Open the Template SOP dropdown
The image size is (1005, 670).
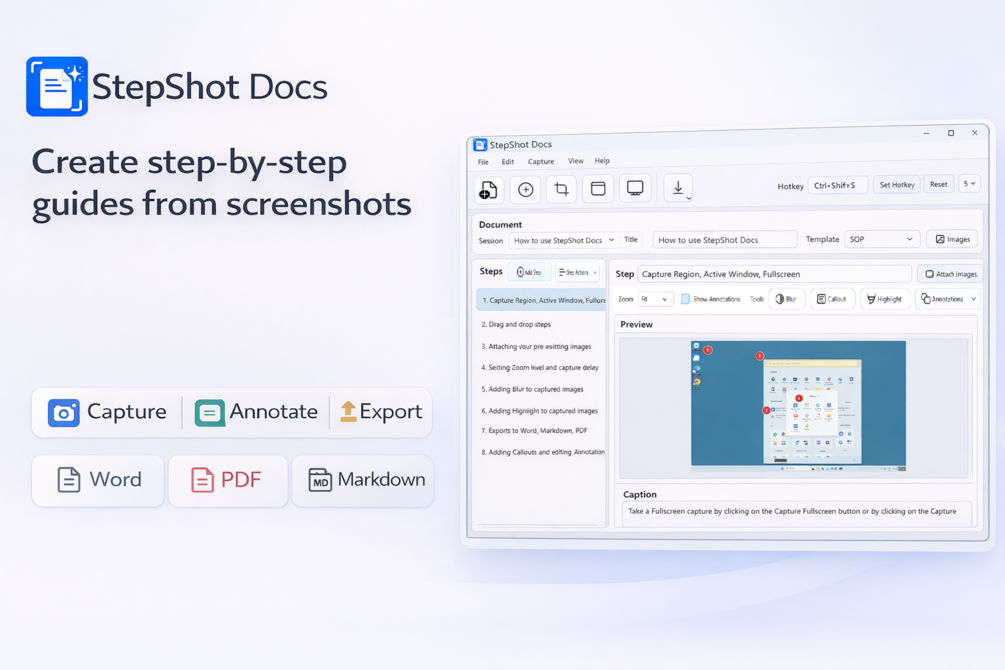click(882, 239)
